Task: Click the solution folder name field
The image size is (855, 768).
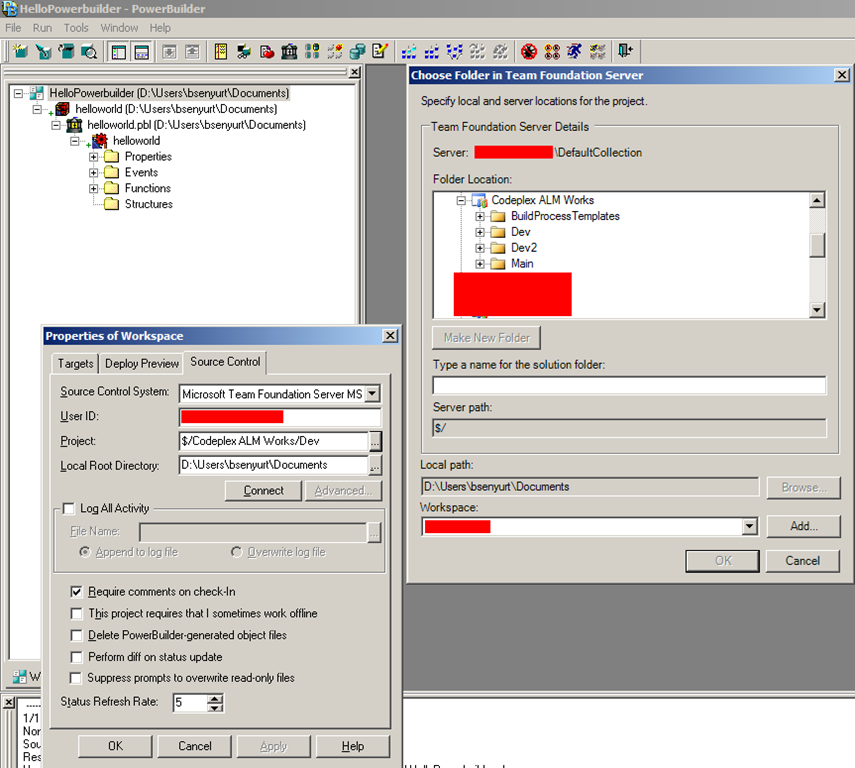Action: click(629, 385)
